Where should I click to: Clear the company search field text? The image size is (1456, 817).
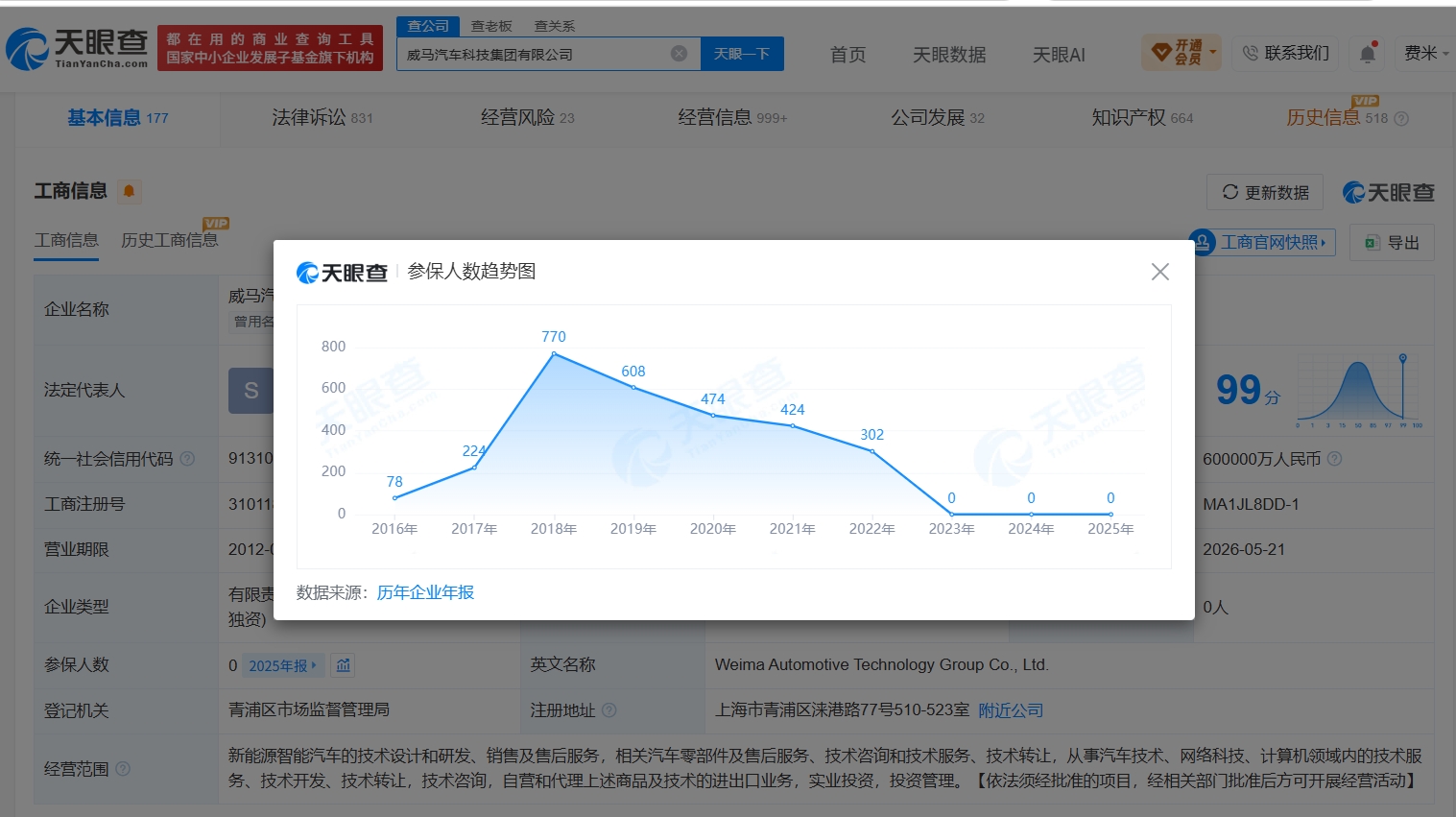click(679, 54)
